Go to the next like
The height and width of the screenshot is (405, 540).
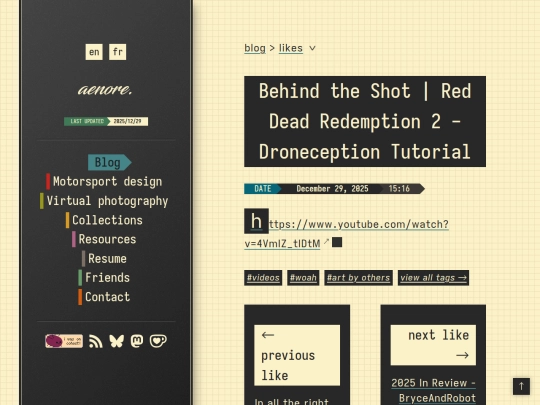[433, 345]
